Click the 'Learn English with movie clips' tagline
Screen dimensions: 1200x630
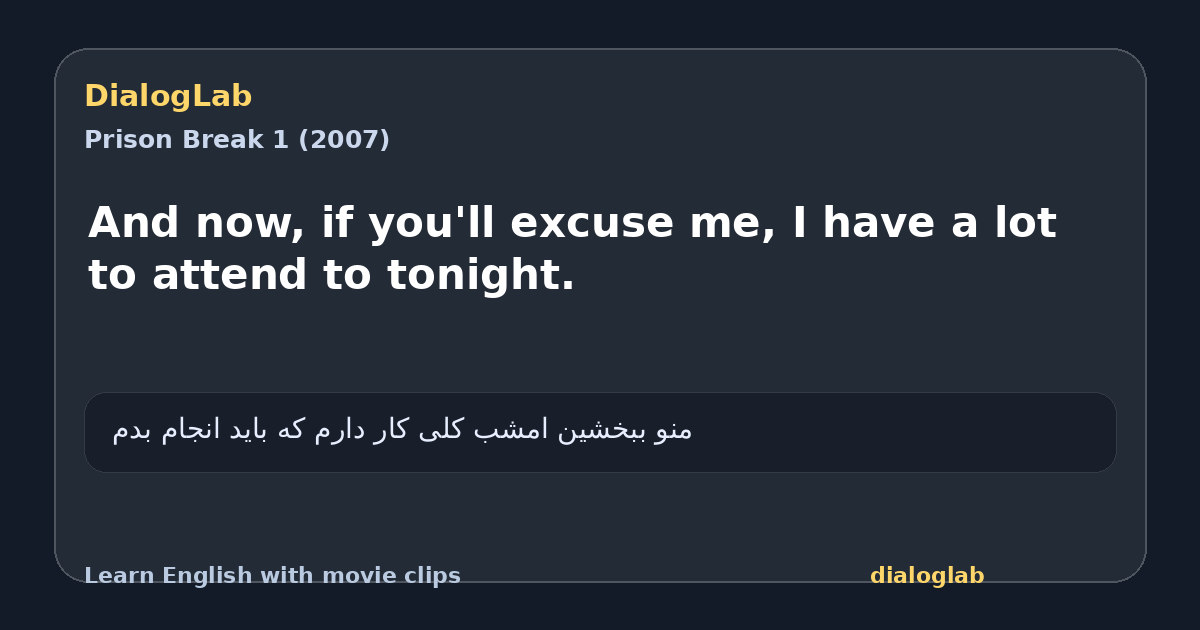pyautogui.click(x=272, y=576)
